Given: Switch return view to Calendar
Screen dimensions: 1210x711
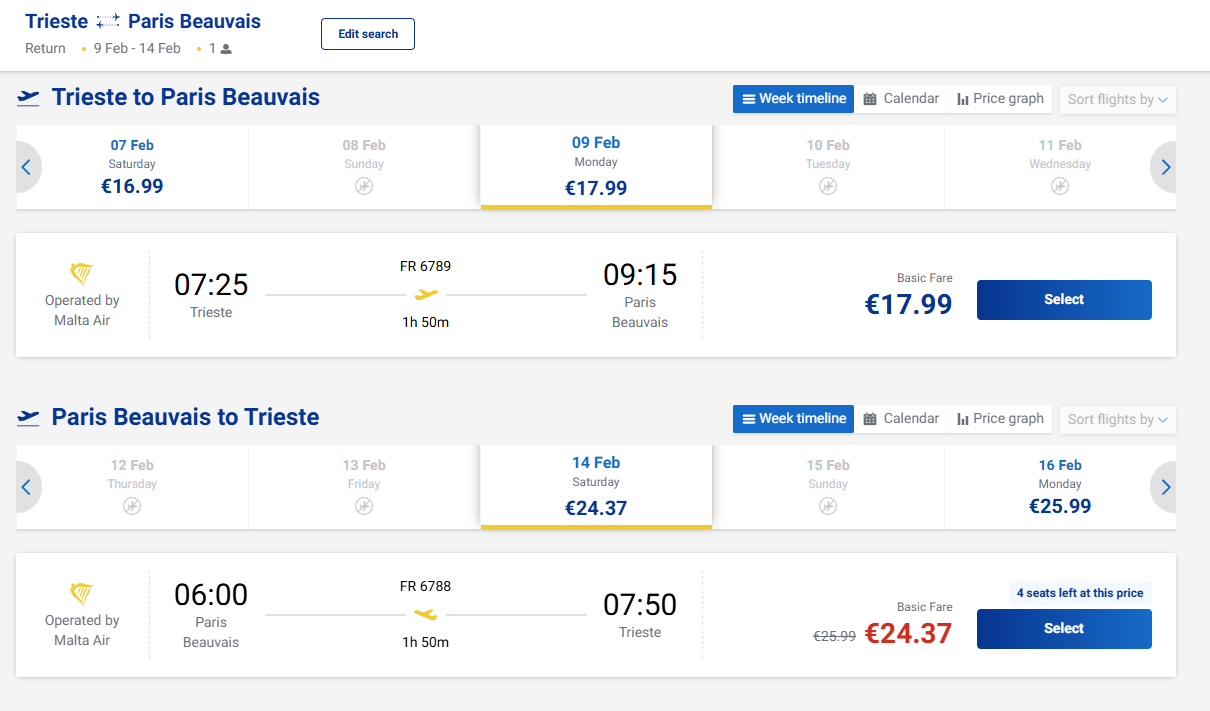Looking at the screenshot, I should 901,419.
